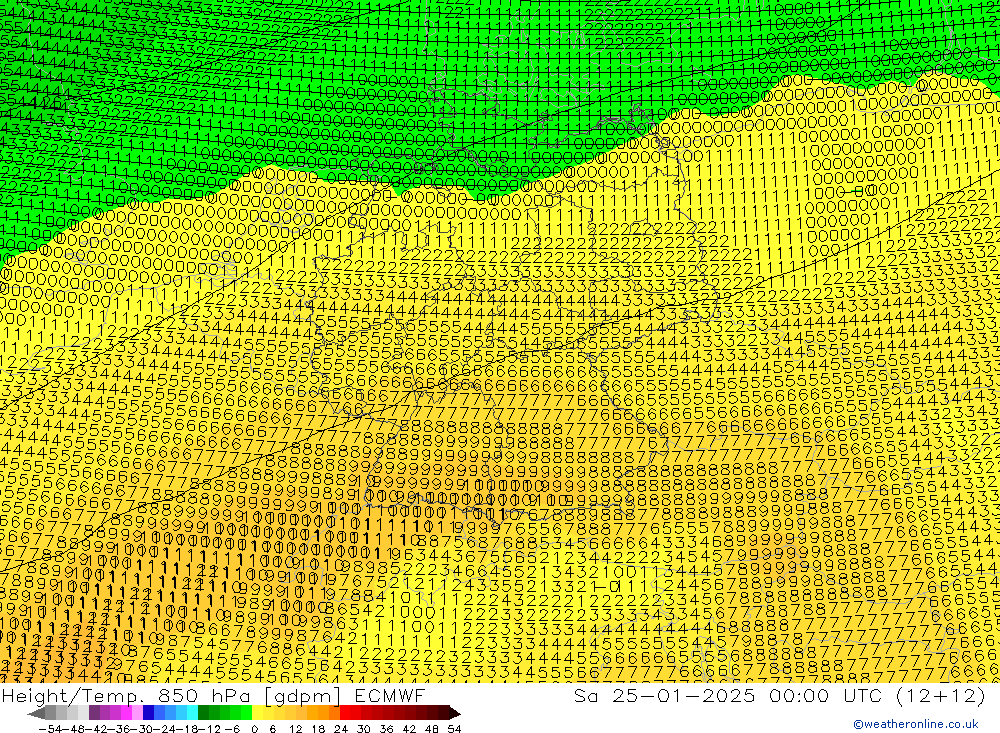Click the 'Sa 25-01-2025 00:00 UTC (12+12)' date label
Image resolution: width=1000 pixels, height=733 pixels.
[x=779, y=695]
